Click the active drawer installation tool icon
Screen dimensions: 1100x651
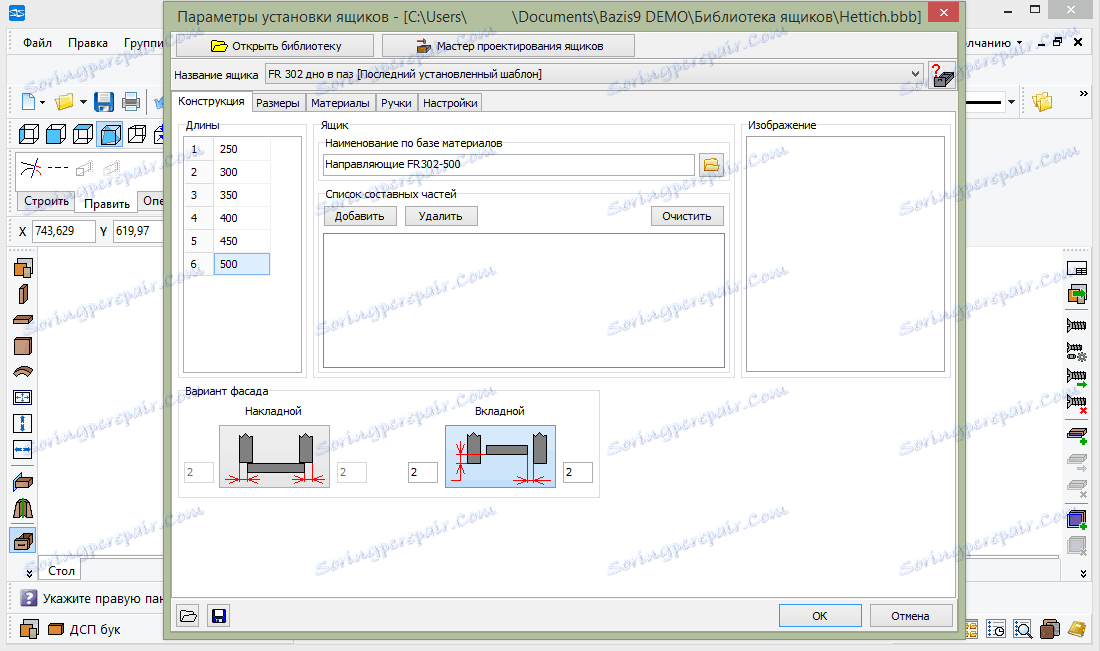tap(23, 541)
